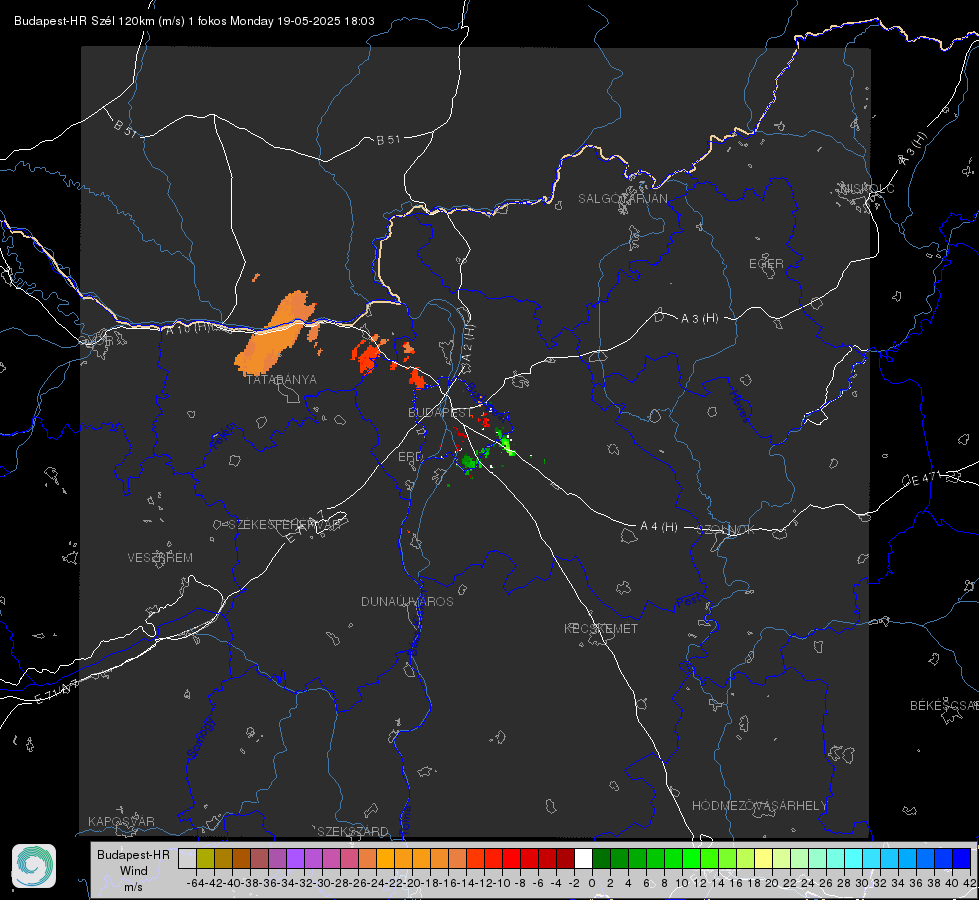Click the BEKESCSABA city label

[x=944, y=706]
